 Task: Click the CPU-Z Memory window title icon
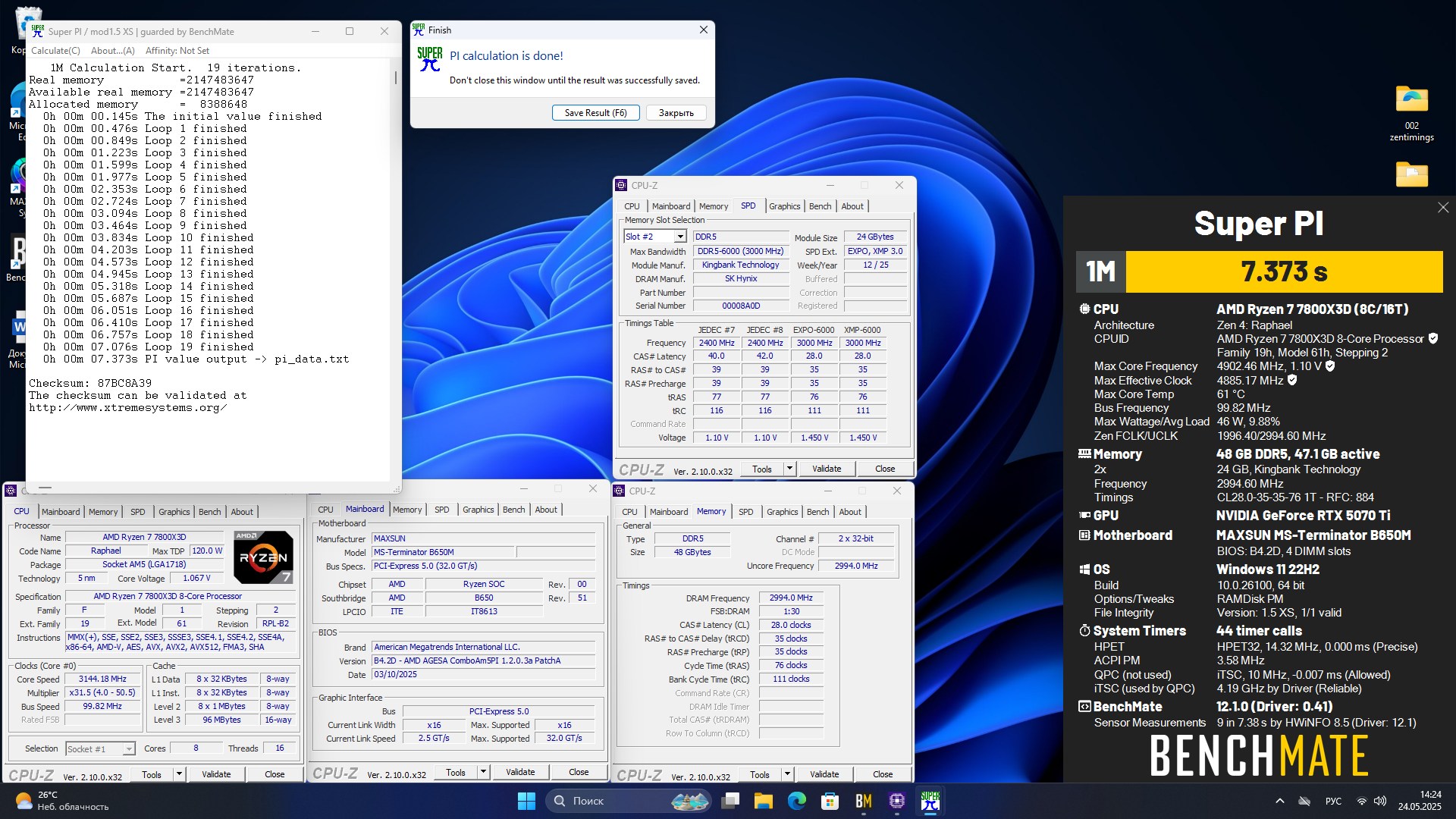pyautogui.click(x=619, y=491)
